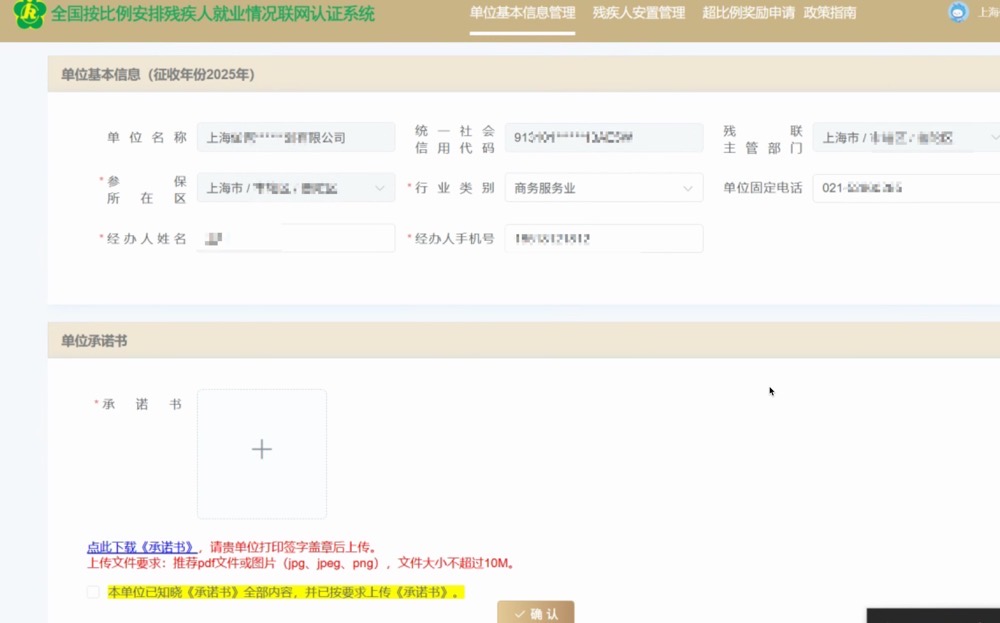
Task: Switch to the 超比例奖励申请 tab
Action: pos(751,13)
